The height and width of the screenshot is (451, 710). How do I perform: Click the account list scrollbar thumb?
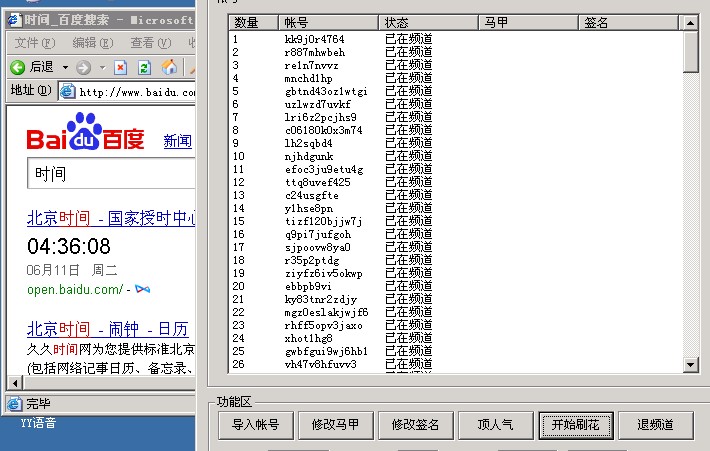(x=690, y=51)
